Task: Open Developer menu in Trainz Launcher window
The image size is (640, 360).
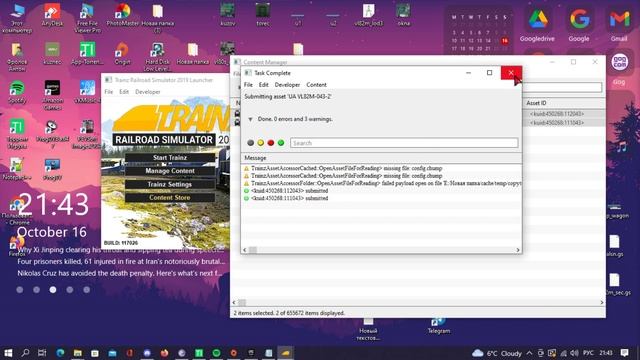Action: 148,92
